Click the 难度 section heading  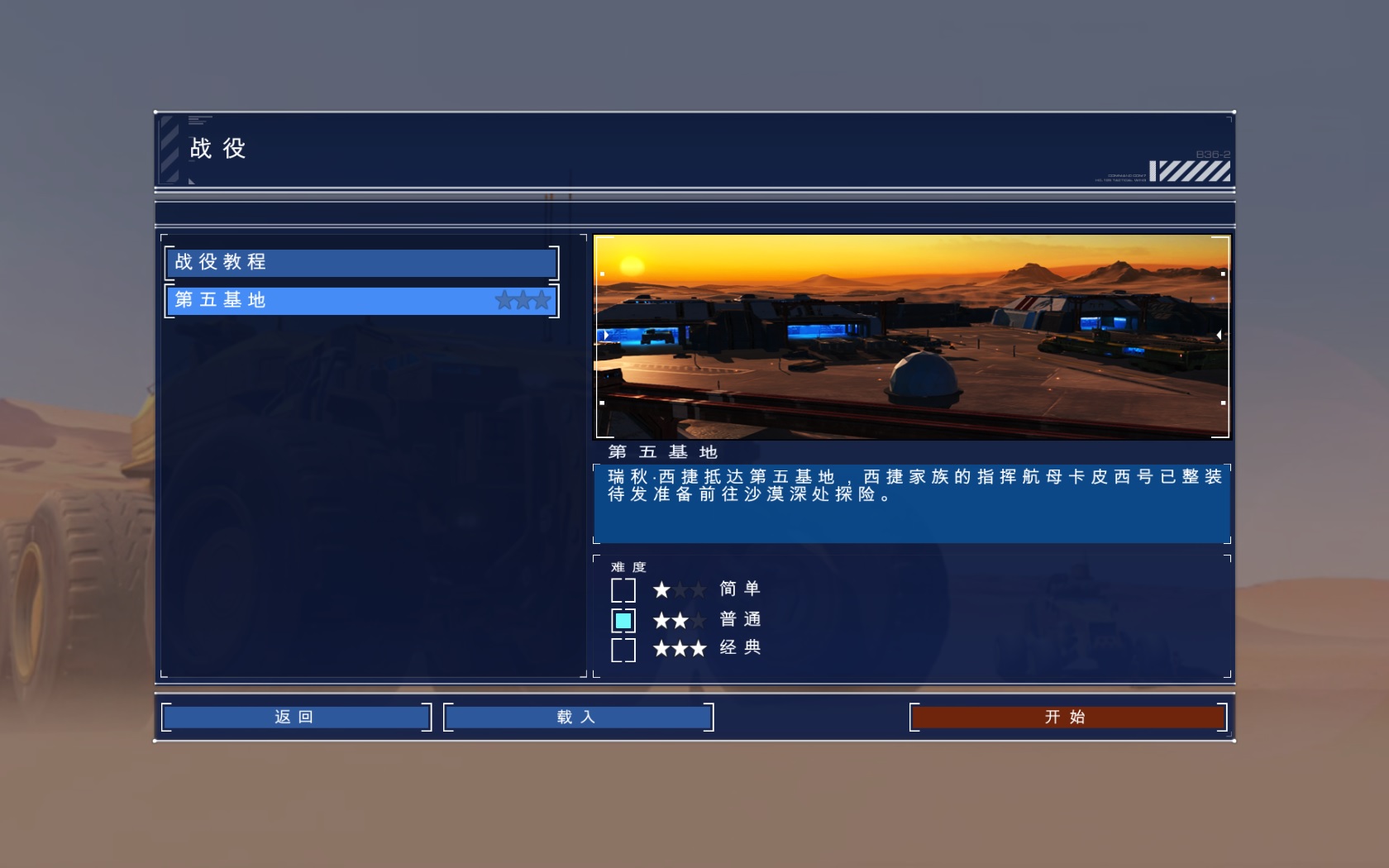click(x=628, y=567)
